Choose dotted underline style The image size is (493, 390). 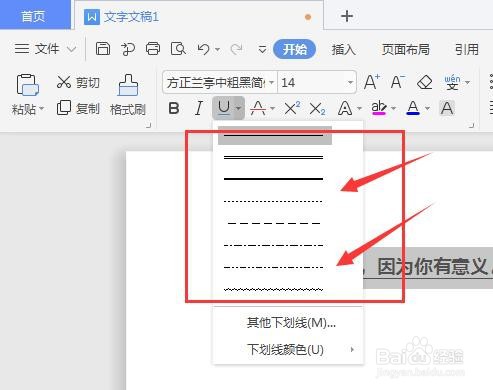pos(273,201)
